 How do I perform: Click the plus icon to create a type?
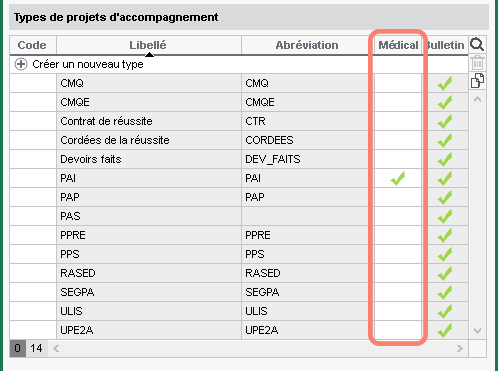point(21,64)
